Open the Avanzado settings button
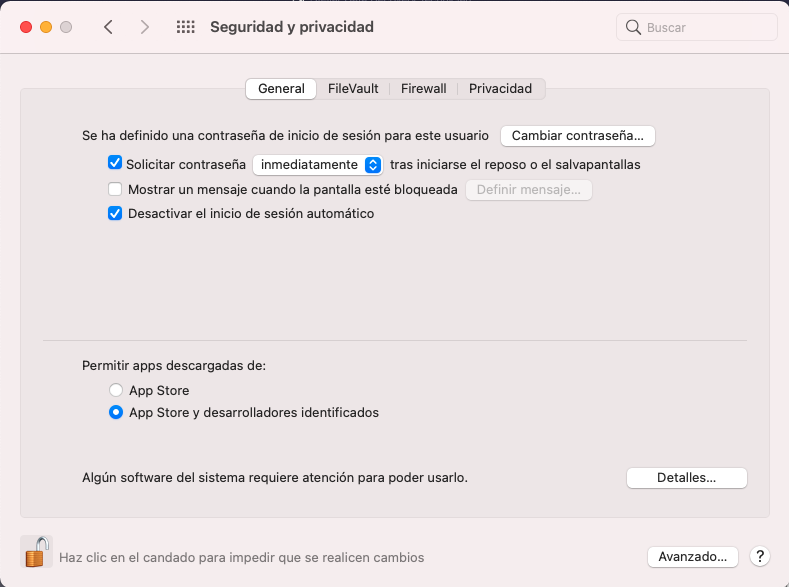This screenshot has width=789, height=587. click(692, 557)
